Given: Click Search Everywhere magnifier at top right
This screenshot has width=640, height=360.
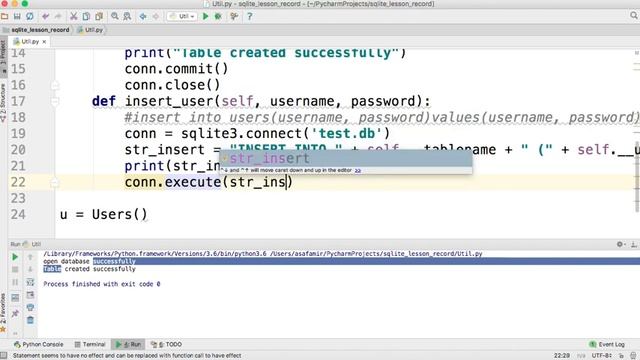Looking at the screenshot, I should point(633,16).
